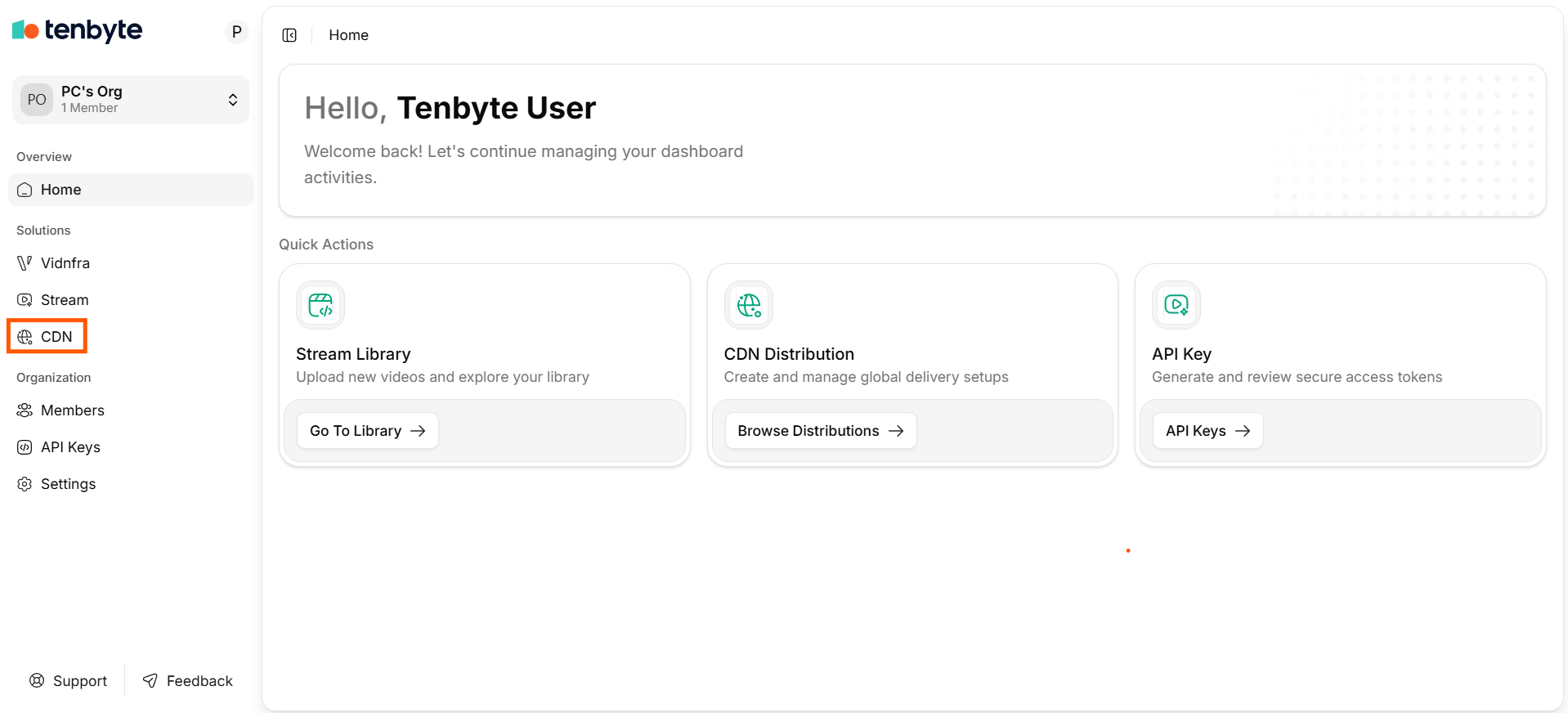The height and width of the screenshot is (713, 1568).
Task: Click the API Keys sidebar icon
Action: (x=25, y=447)
